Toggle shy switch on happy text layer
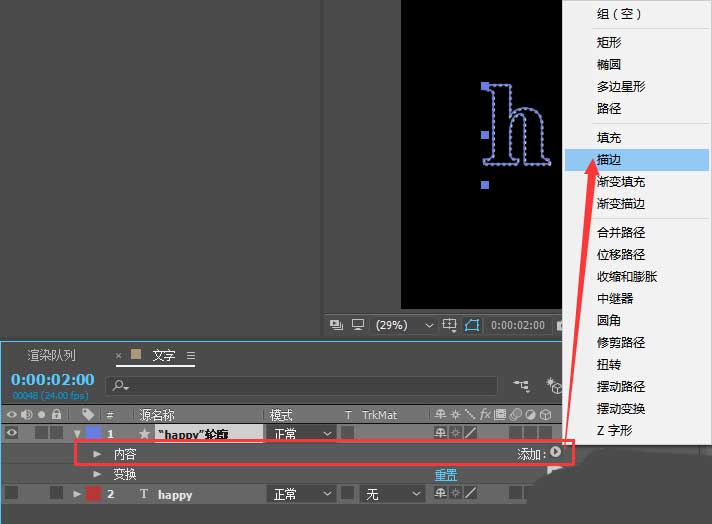The height and width of the screenshot is (524, 712). point(440,493)
